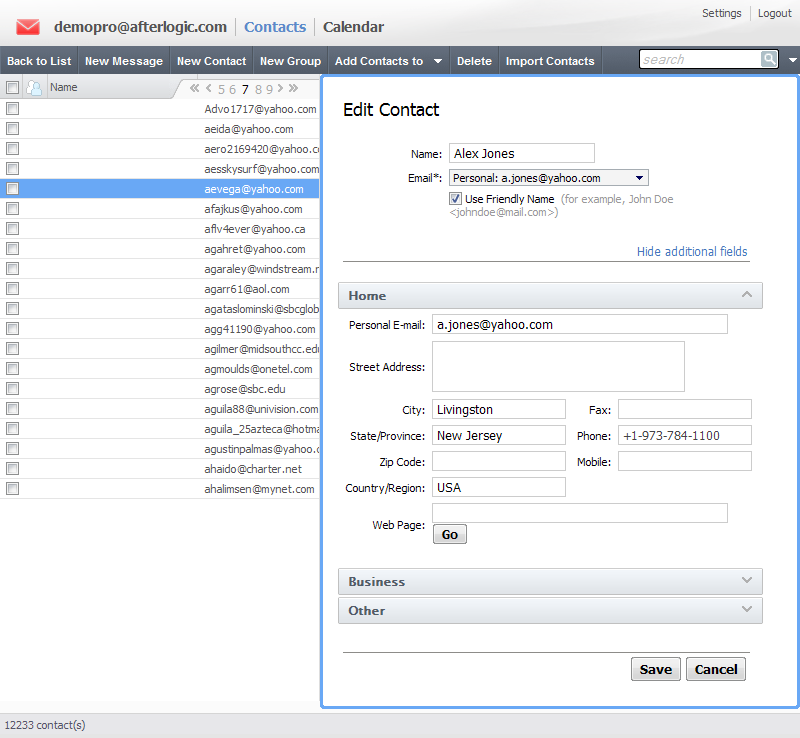
Task: Click the red mail envelope logo
Action: 28,27
